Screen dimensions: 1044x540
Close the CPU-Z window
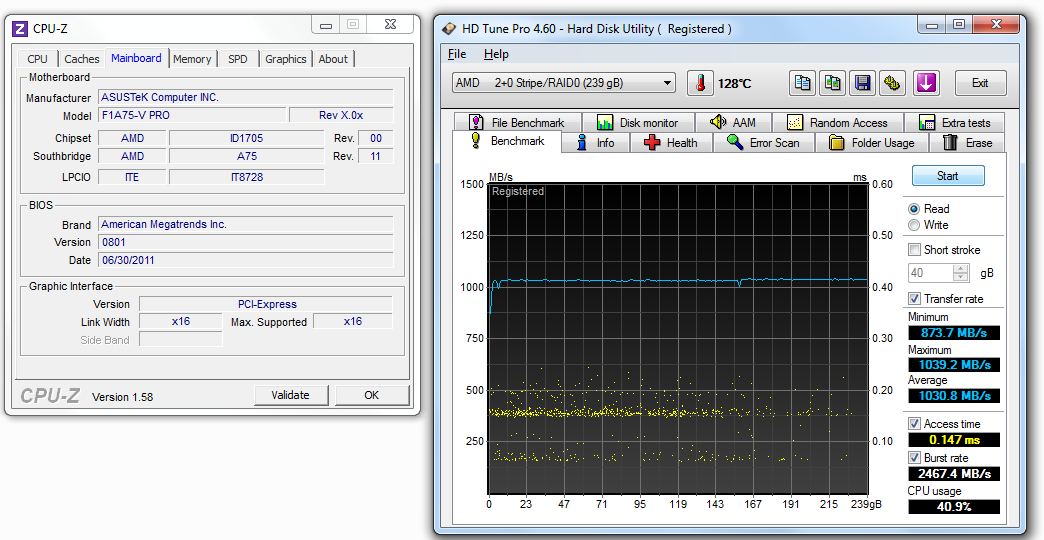391,25
